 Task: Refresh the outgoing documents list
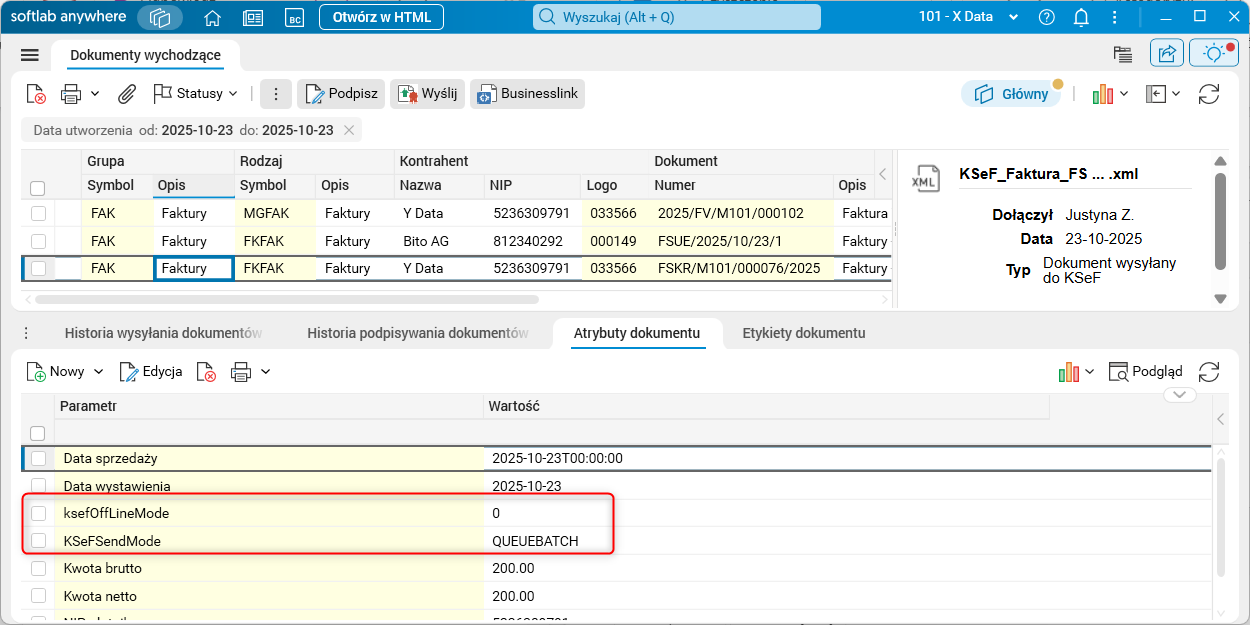pyautogui.click(x=1209, y=94)
